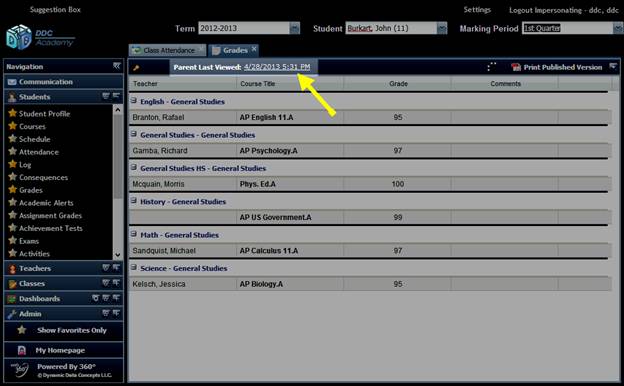Click the star icon next to Activities
The height and width of the screenshot is (386, 624).
(13, 253)
